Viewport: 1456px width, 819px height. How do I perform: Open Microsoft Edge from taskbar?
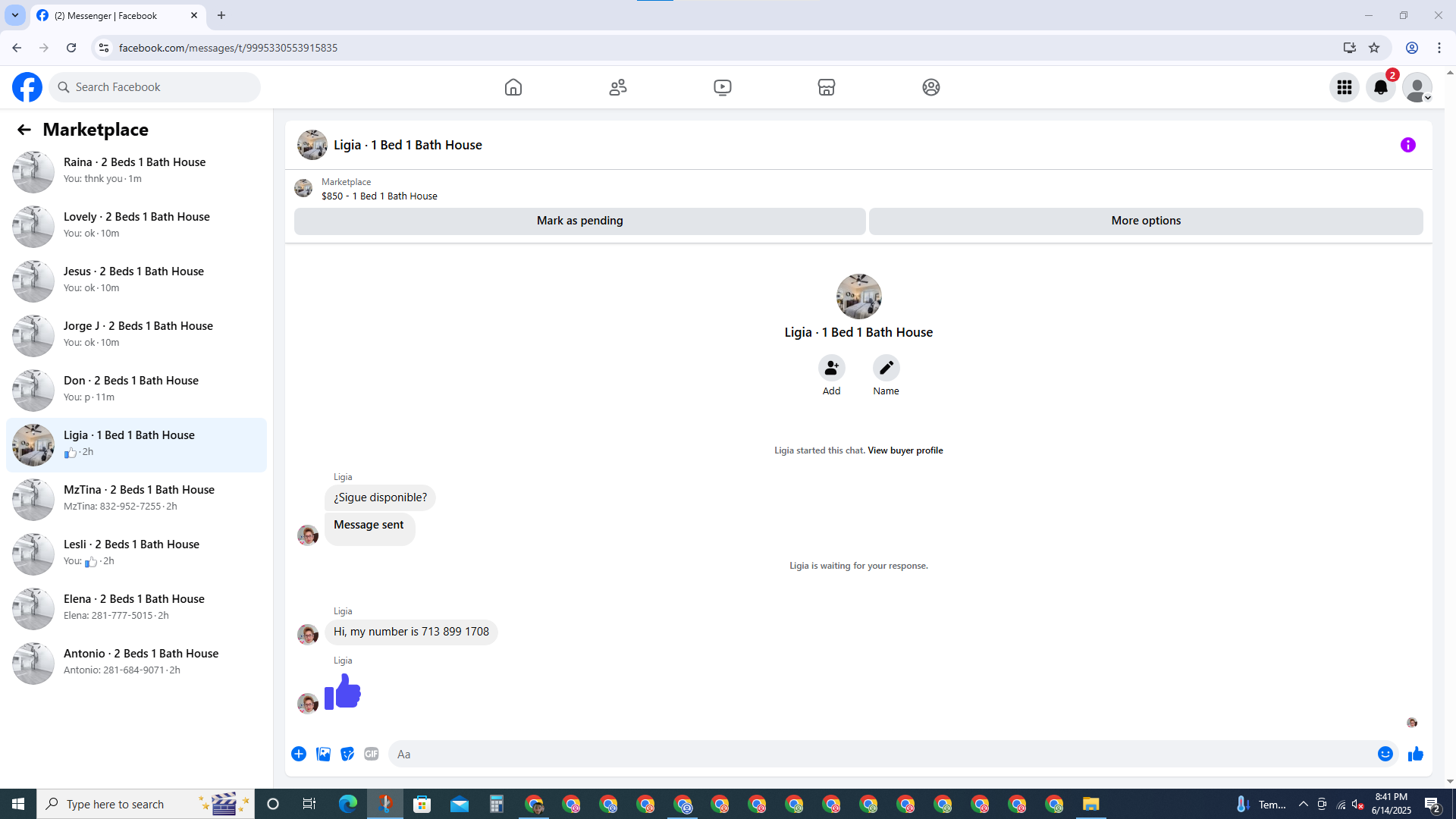pyautogui.click(x=348, y=804)
